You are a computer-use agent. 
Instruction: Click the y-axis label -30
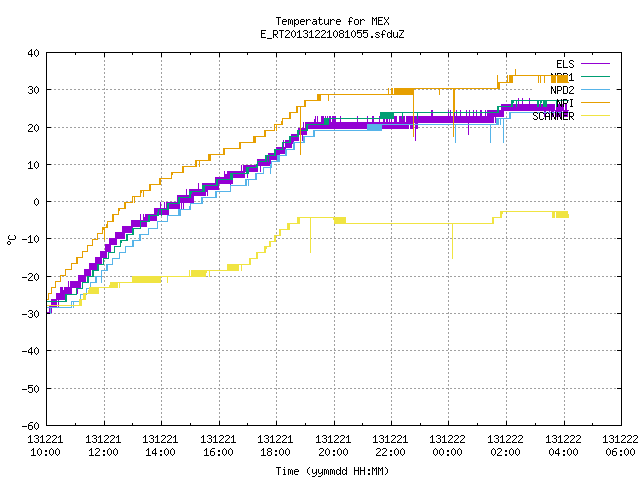pyautogui.click(x=31, y=314)
